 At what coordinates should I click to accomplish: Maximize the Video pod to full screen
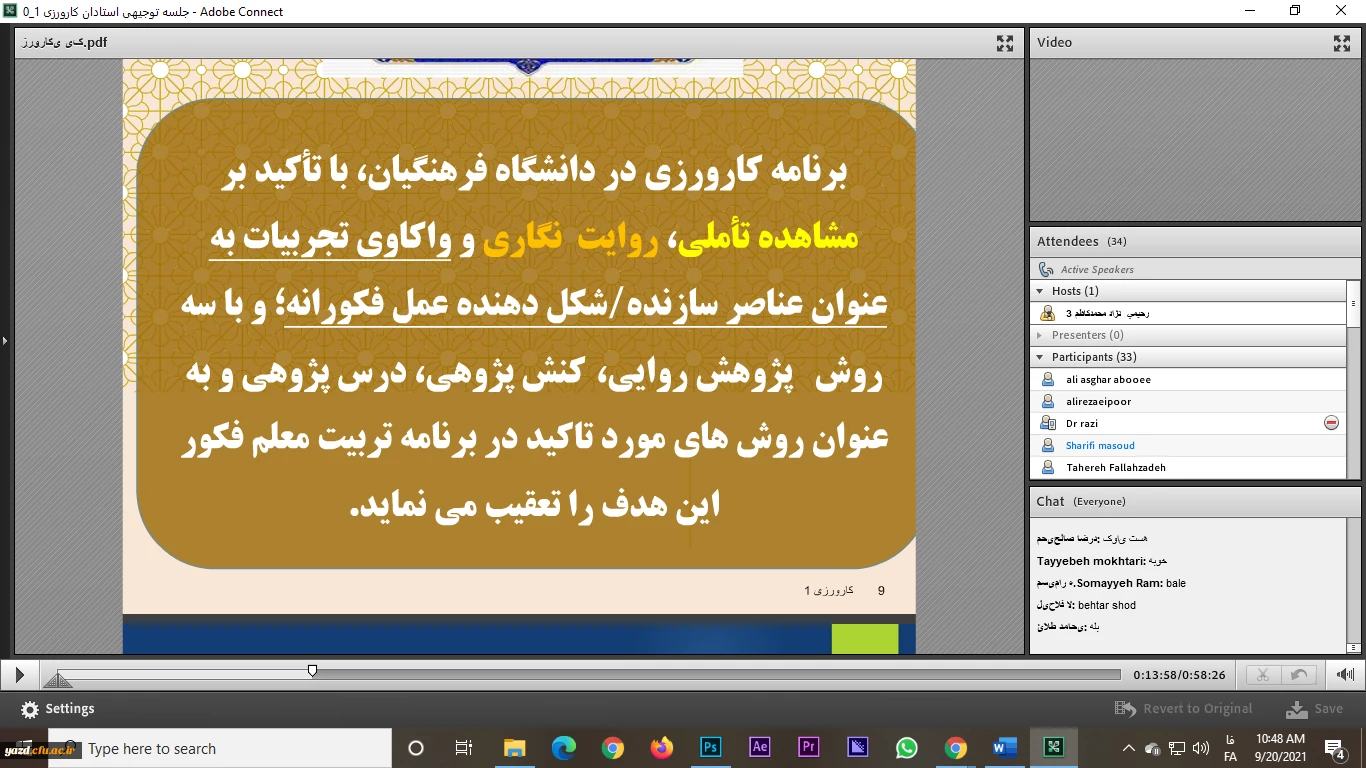coord(1341,43)
